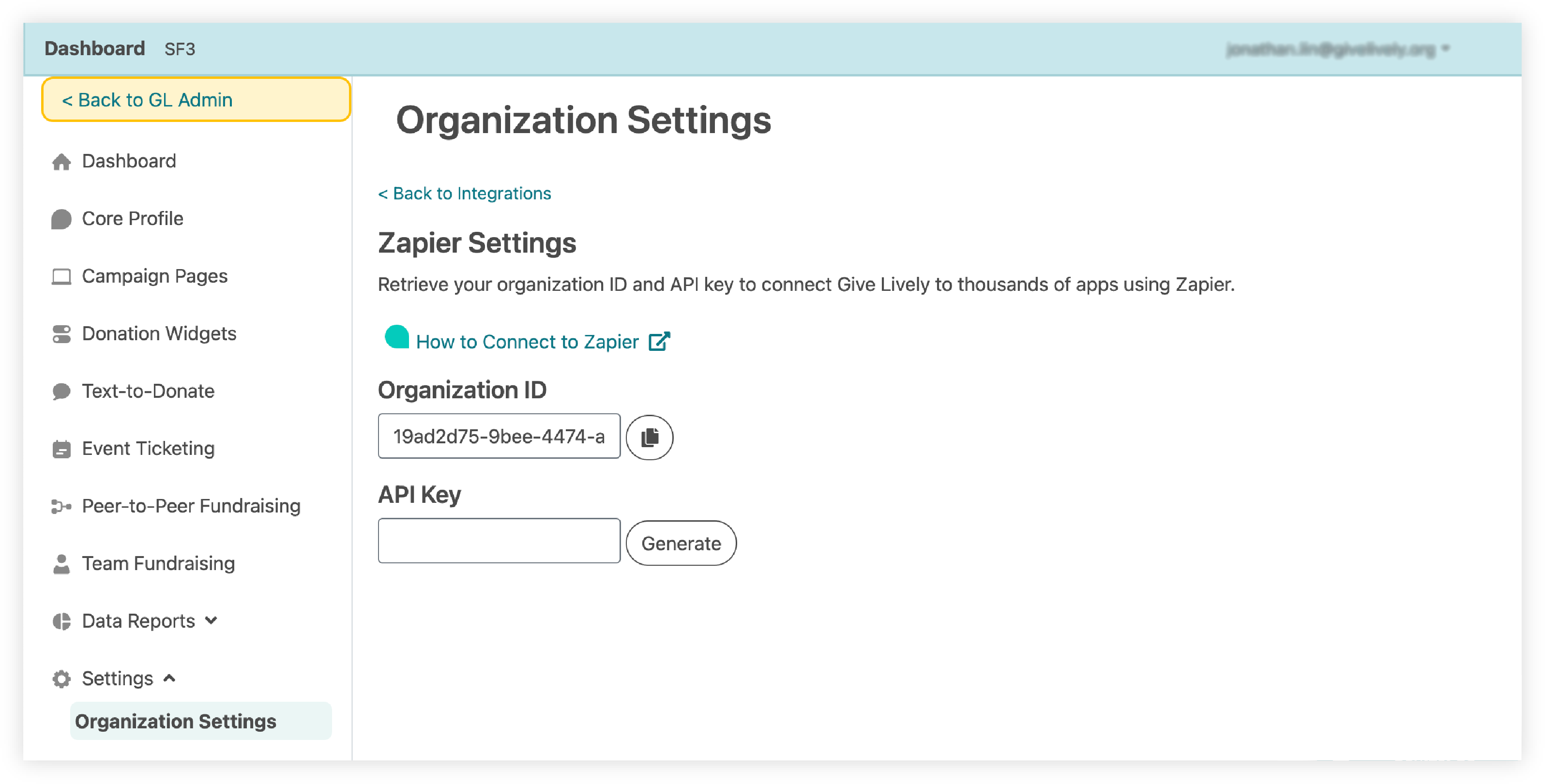Click the Donation Widgets toggle icon
Viewport: 1545px width, 784px height.
click(x=61, y=334)
